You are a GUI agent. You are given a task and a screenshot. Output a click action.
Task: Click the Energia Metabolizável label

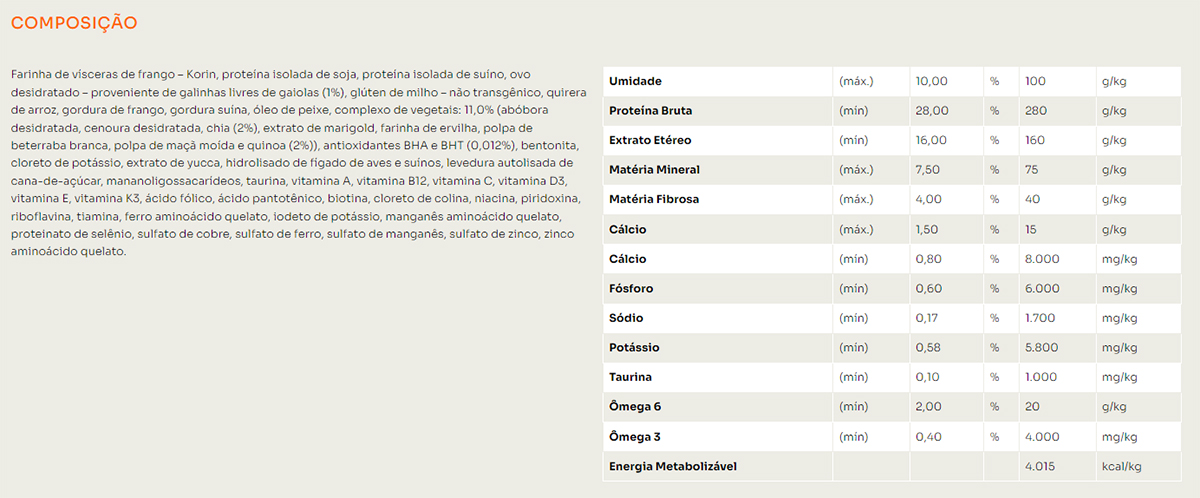click(673, 467)
